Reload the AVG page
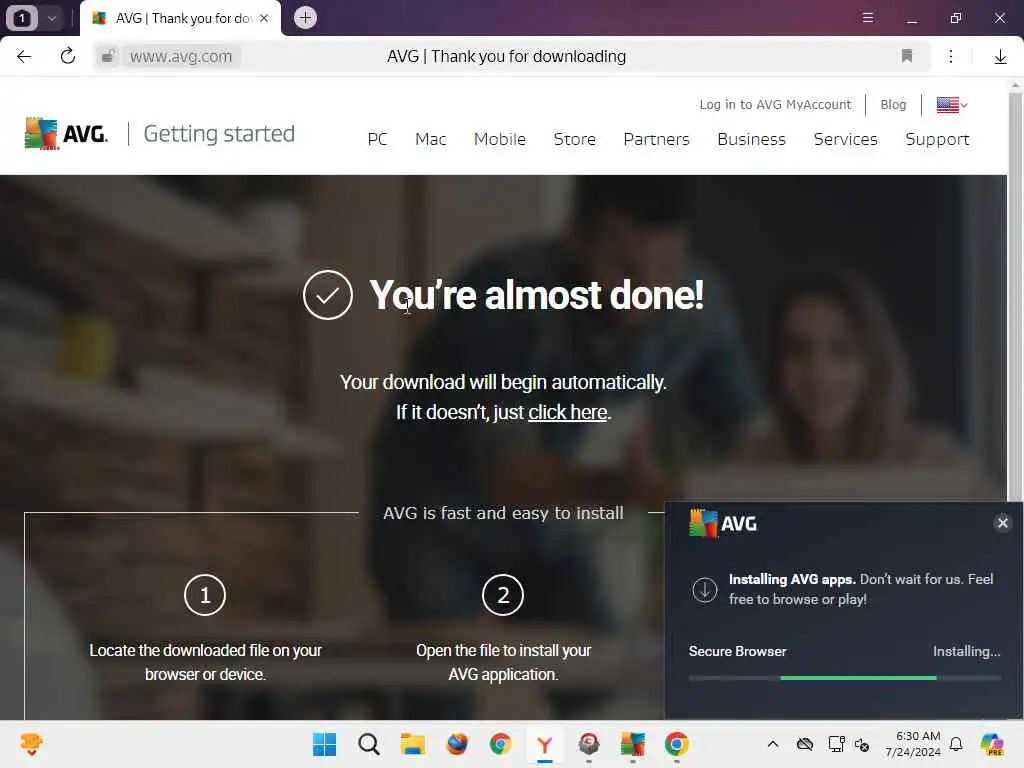The image size is (1024, 768). (x=68, y=57)
